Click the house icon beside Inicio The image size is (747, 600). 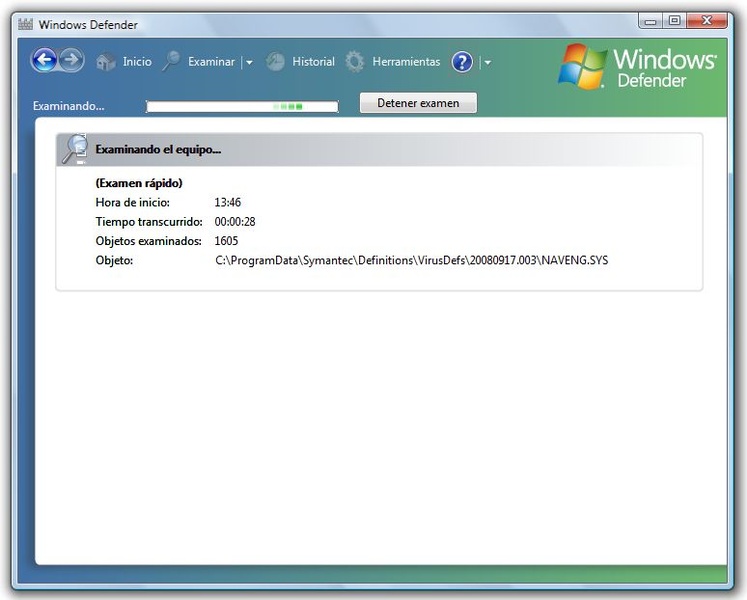tap(106, 62)
